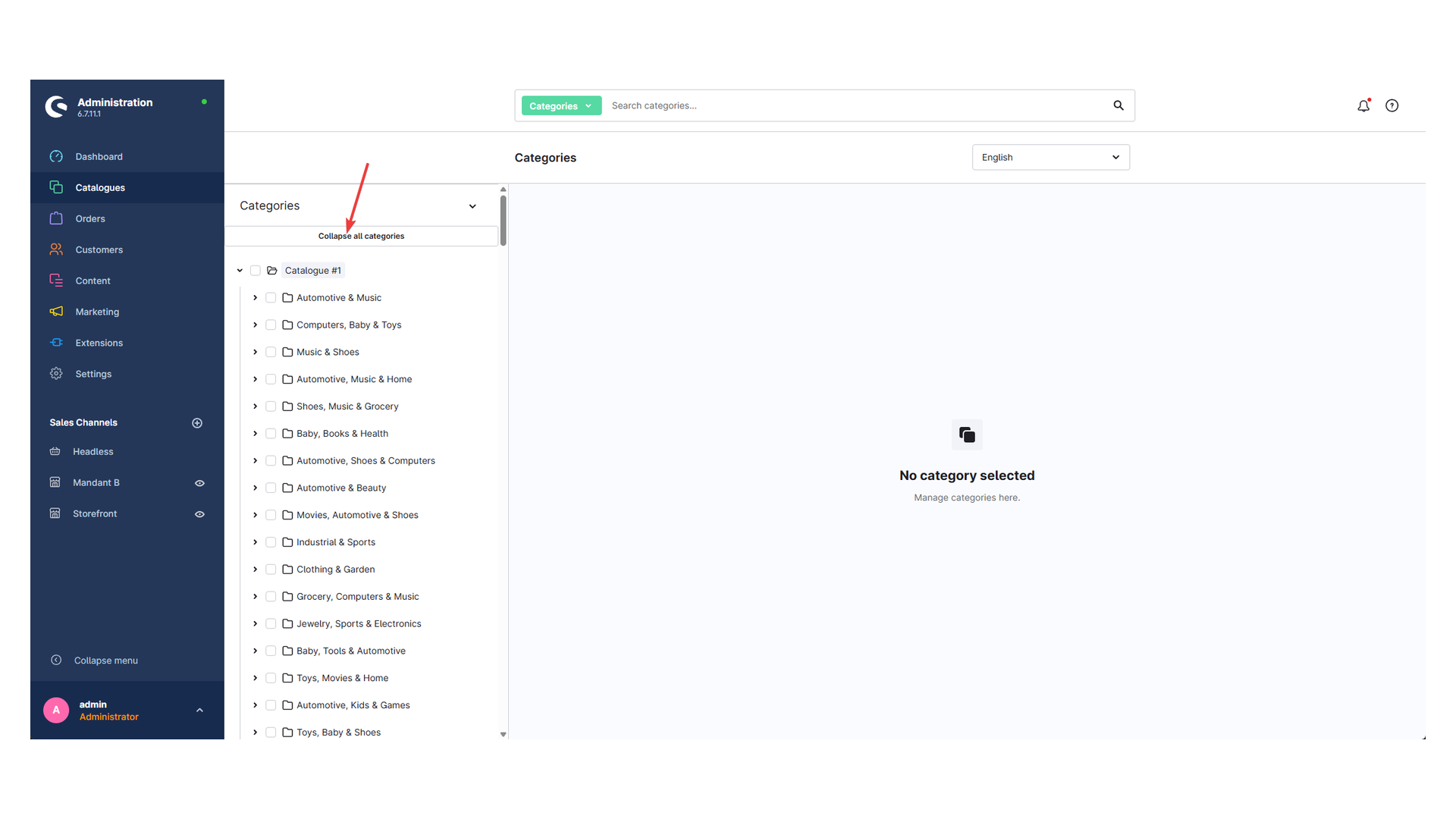This screenshot has height=819, width=1456.
Task: Check the Catalogue #1 checkbox
Action: (x=256, y=271)
